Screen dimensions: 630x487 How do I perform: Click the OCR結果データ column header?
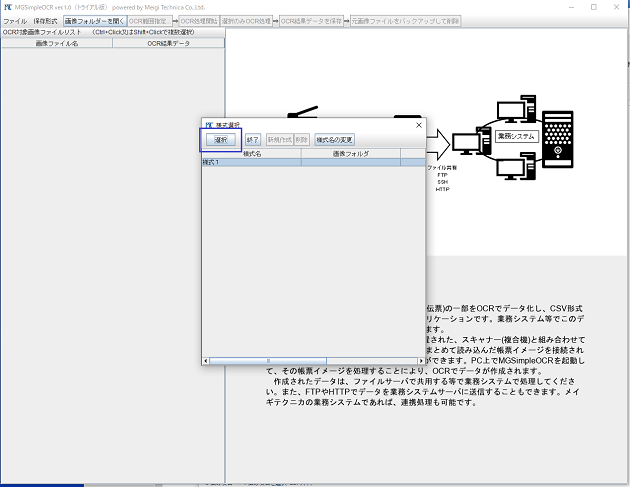tap(168, 43)
